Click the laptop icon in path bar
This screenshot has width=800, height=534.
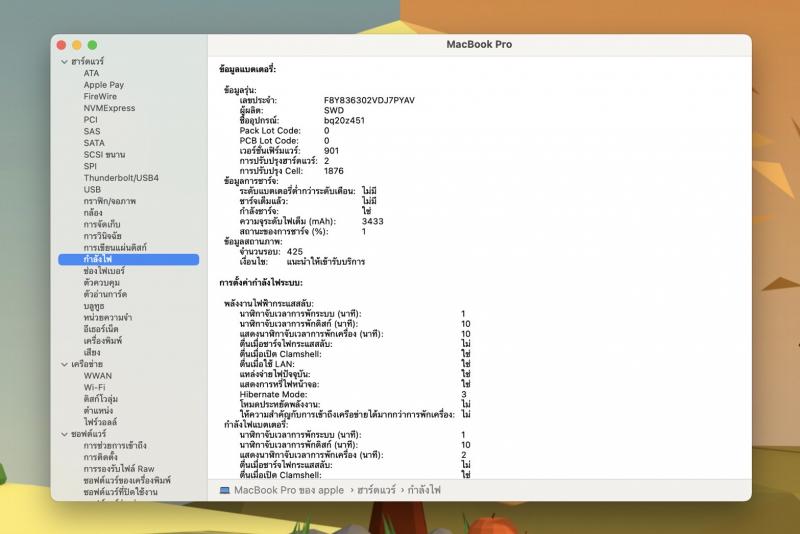tap(224, 490)
